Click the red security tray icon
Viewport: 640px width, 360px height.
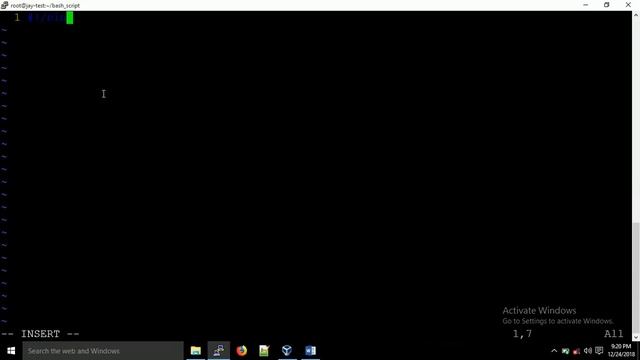[576, 351]
